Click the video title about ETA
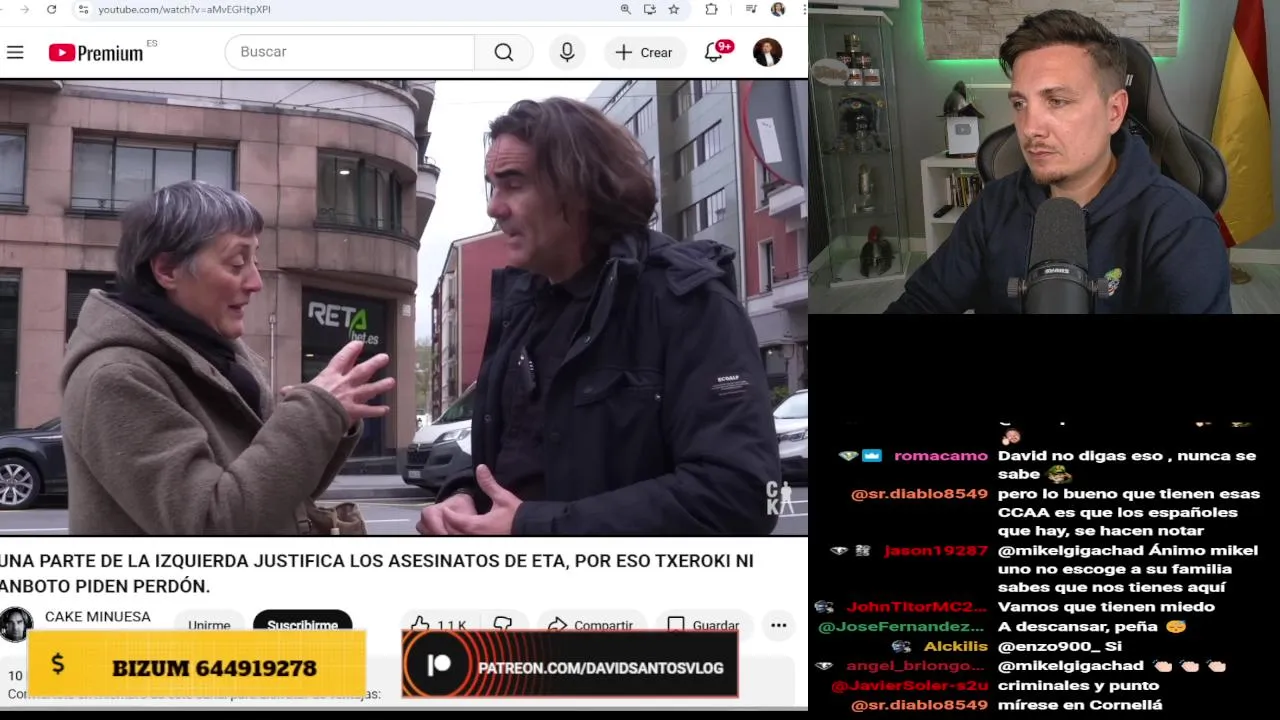Screen dimensions: 1280x720 pos(377,574)
